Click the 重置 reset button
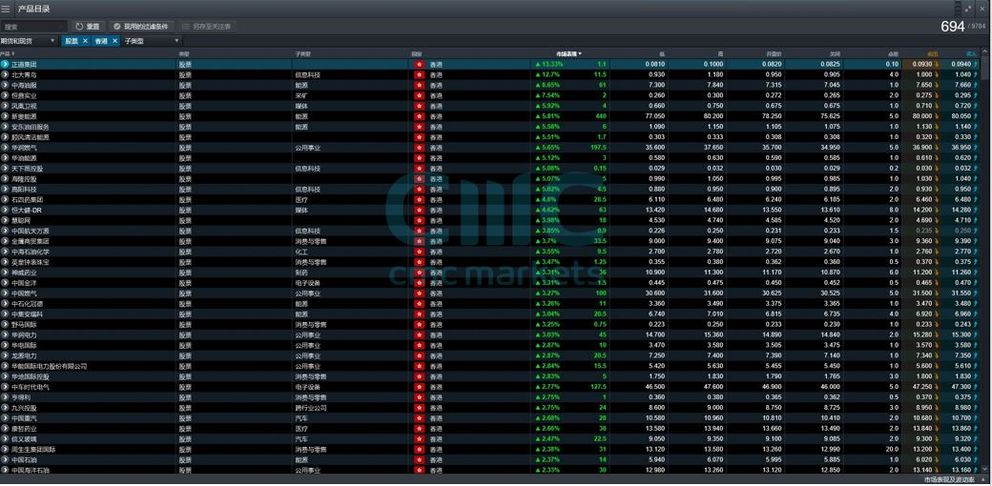This screenshot has height=486, width=992. (x=87, y=27)
